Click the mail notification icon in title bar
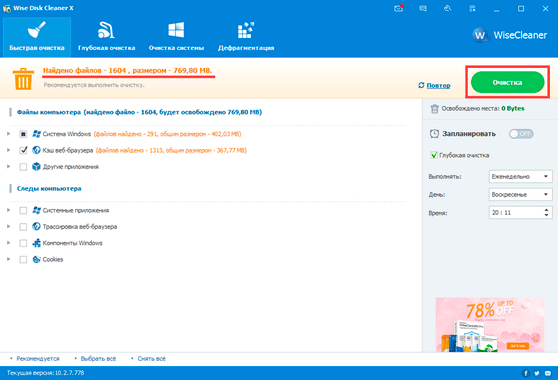 coord(399,8)
